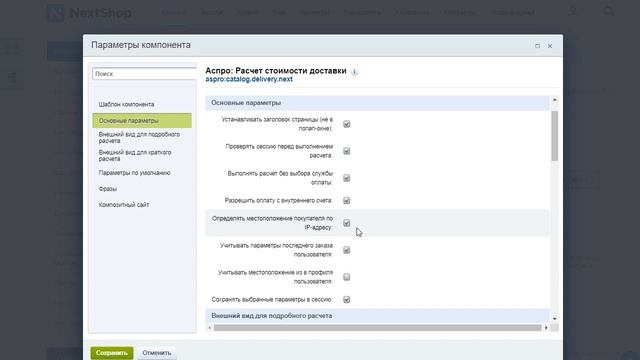
Task: Go to 'Внешний вид для краткого расчета' sidebar item
Action: click(135, 156)
